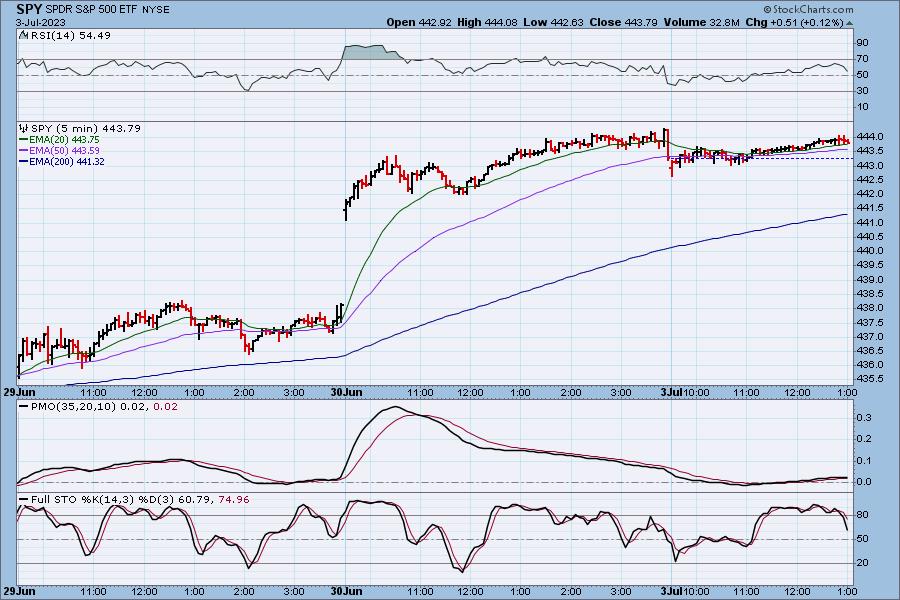Click the 435.5 price axis label
Image resolution: width=900 pixels, height=600 pixels.
click(x=870, y=379)
